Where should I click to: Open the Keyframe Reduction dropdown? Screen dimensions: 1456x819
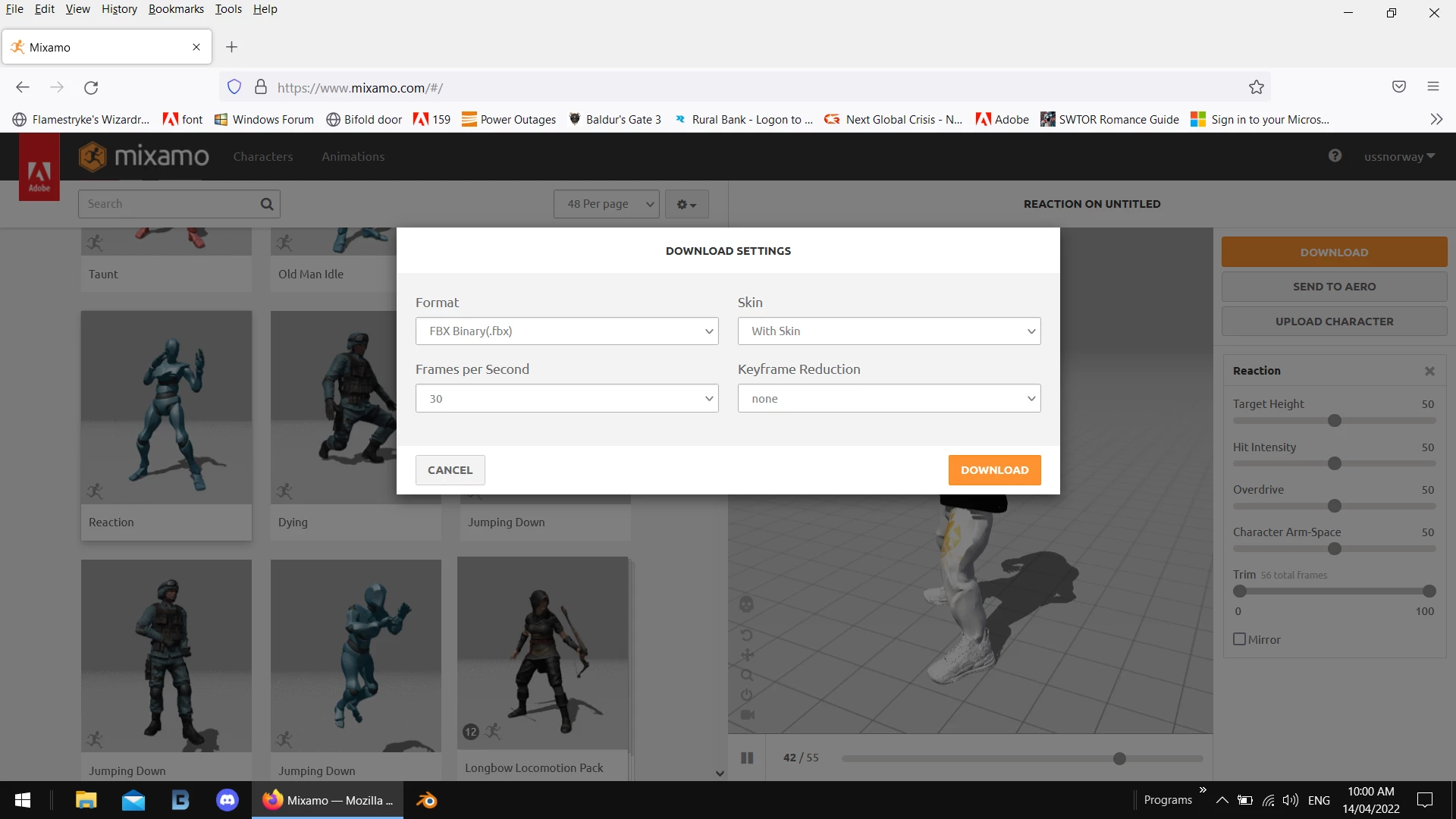coord(889,399)
